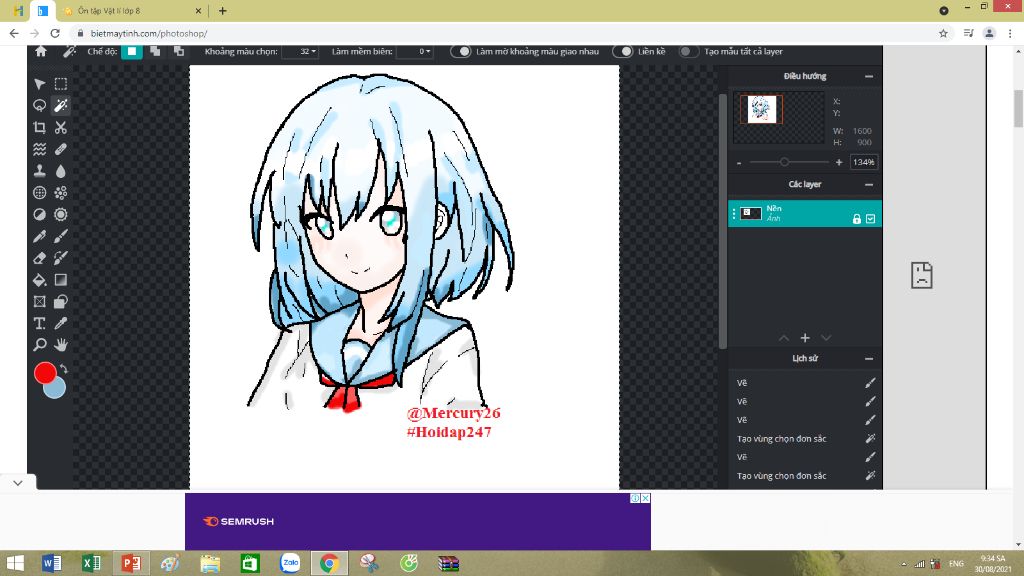Select the scissors Cutout tool
The width and height of the screenshot is (1024, 576).
pos(61,127)
